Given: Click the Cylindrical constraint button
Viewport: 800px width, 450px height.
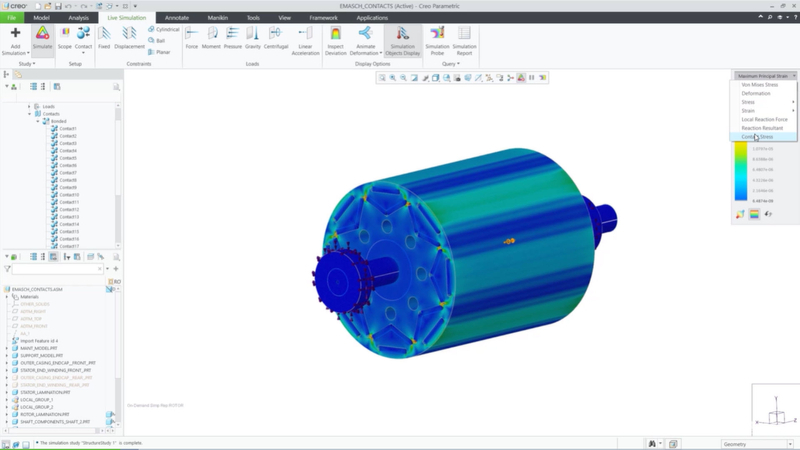Looking at the screenshot, I should tap(163, 30).
